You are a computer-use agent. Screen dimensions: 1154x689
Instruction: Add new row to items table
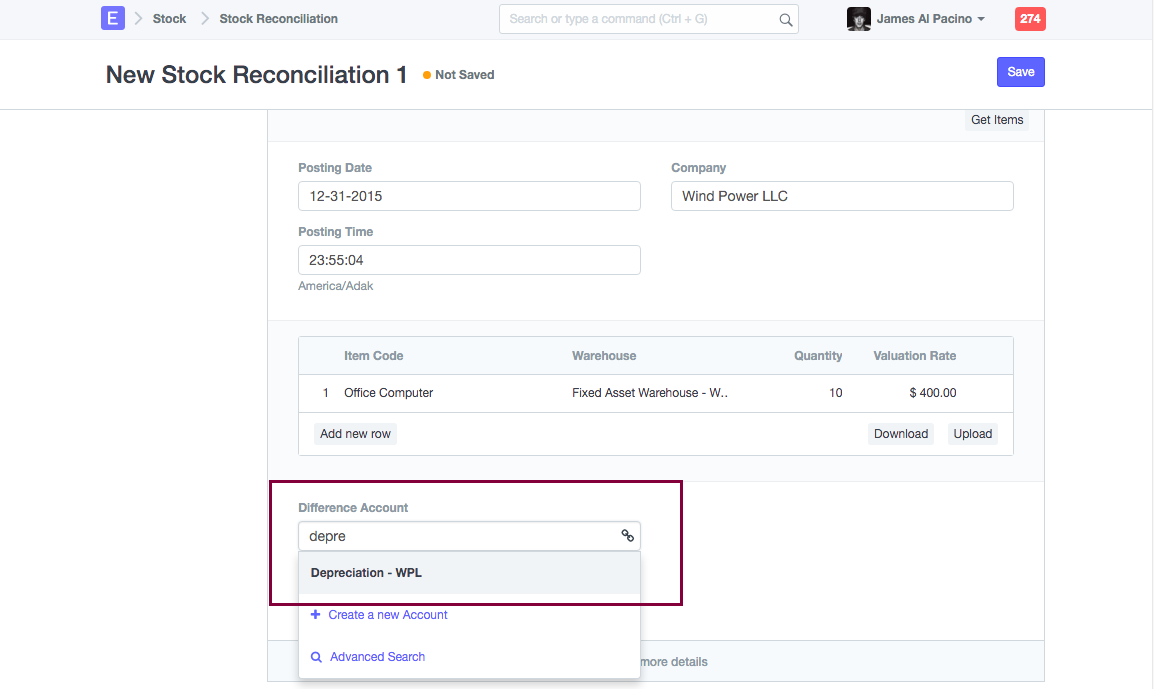pyautogui.click(x=355, y=434)
